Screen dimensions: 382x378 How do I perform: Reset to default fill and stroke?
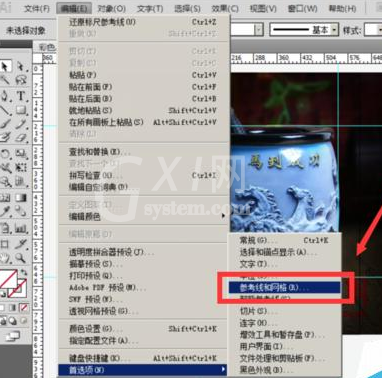3,294
